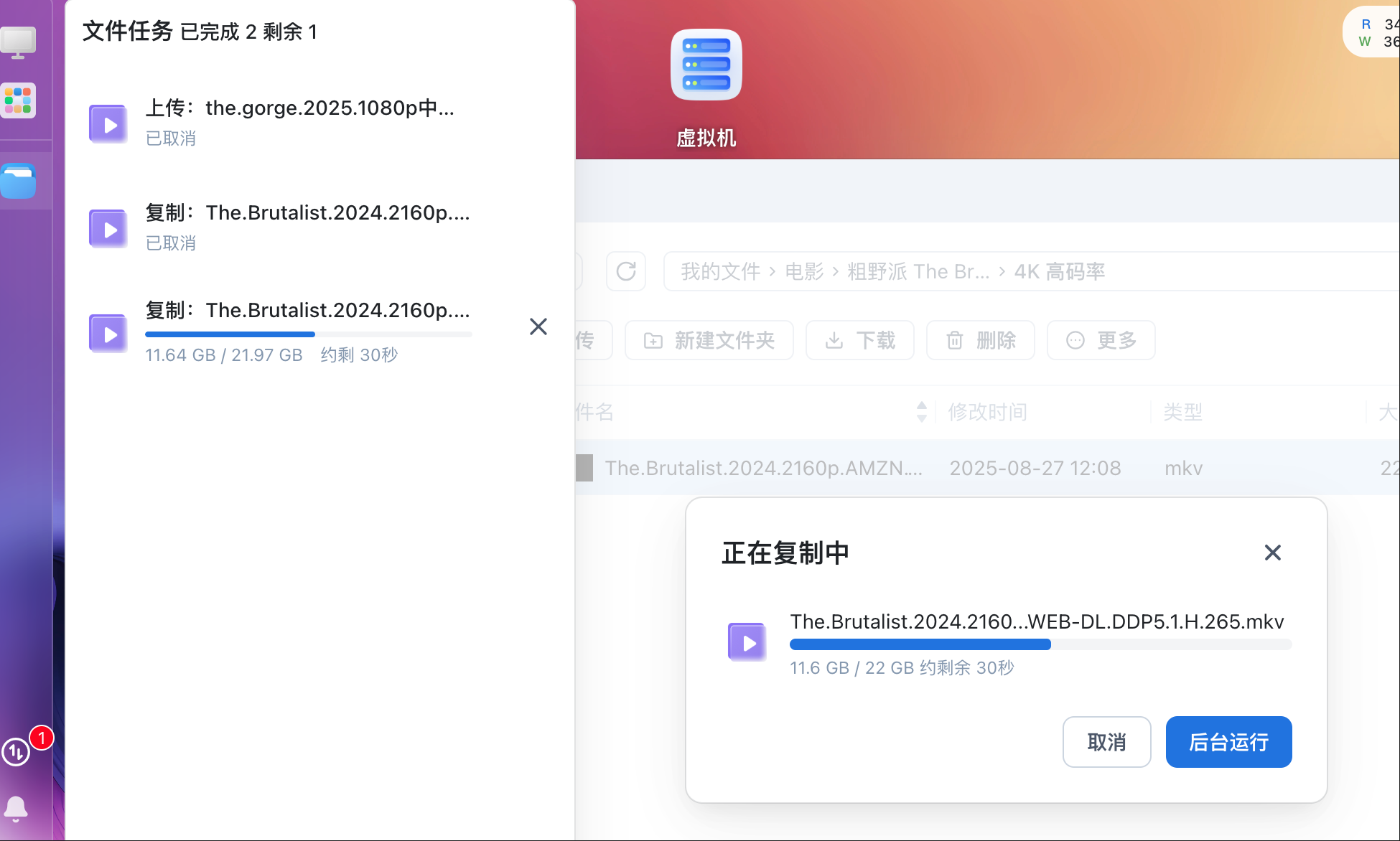1400x841 pixels.
Task: Open the 更多 (More) options menu
Action: [x=1101, y=340]
